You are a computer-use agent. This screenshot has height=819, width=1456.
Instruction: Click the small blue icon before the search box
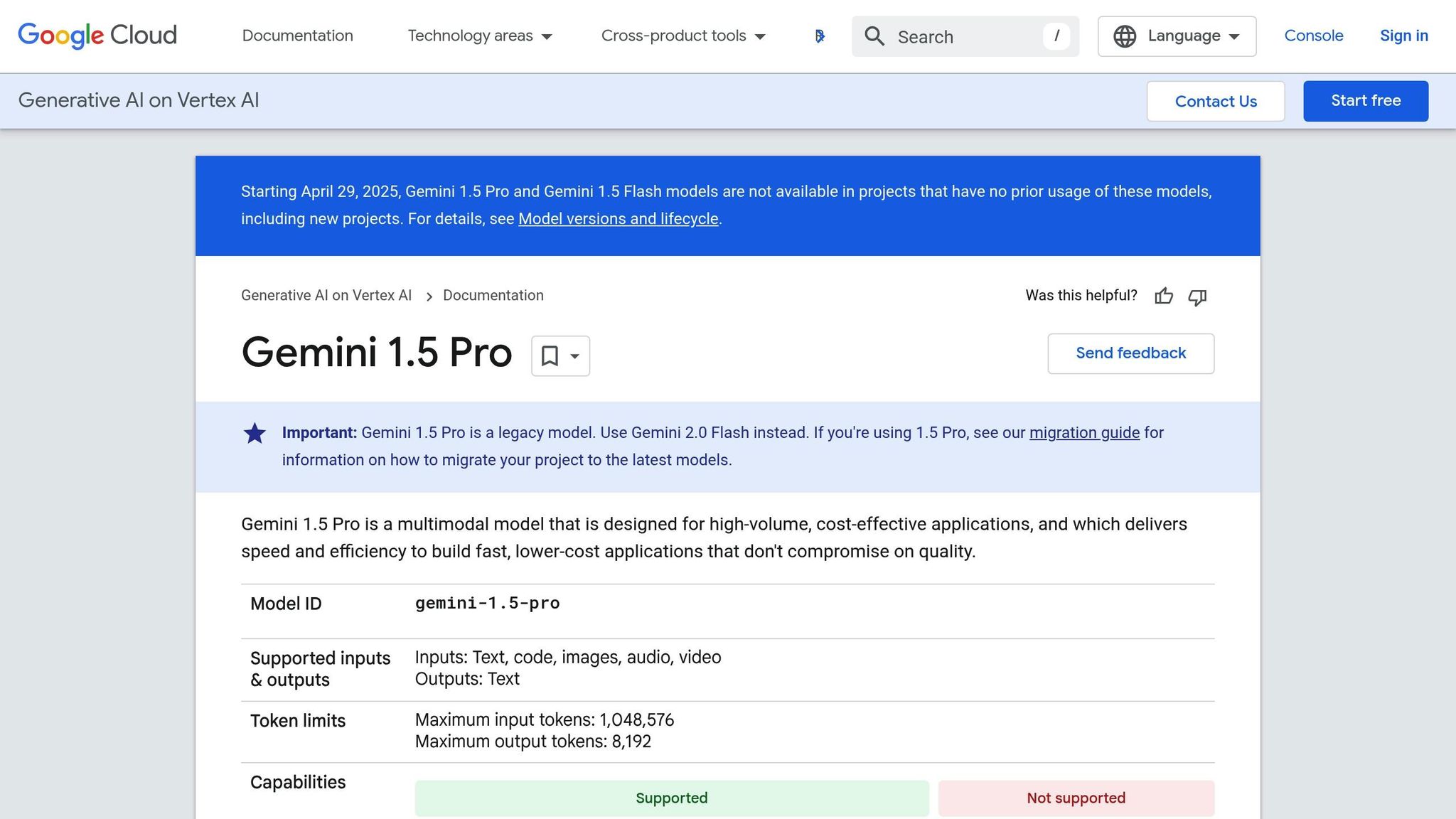point(820,36)
